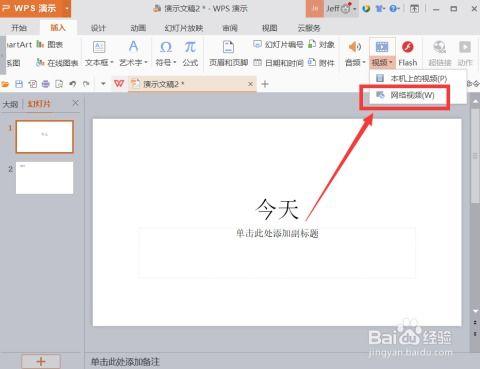Click the skin shirt icon in title bar
This screenshot has width=480, height=369.
[x=379, y=8]
